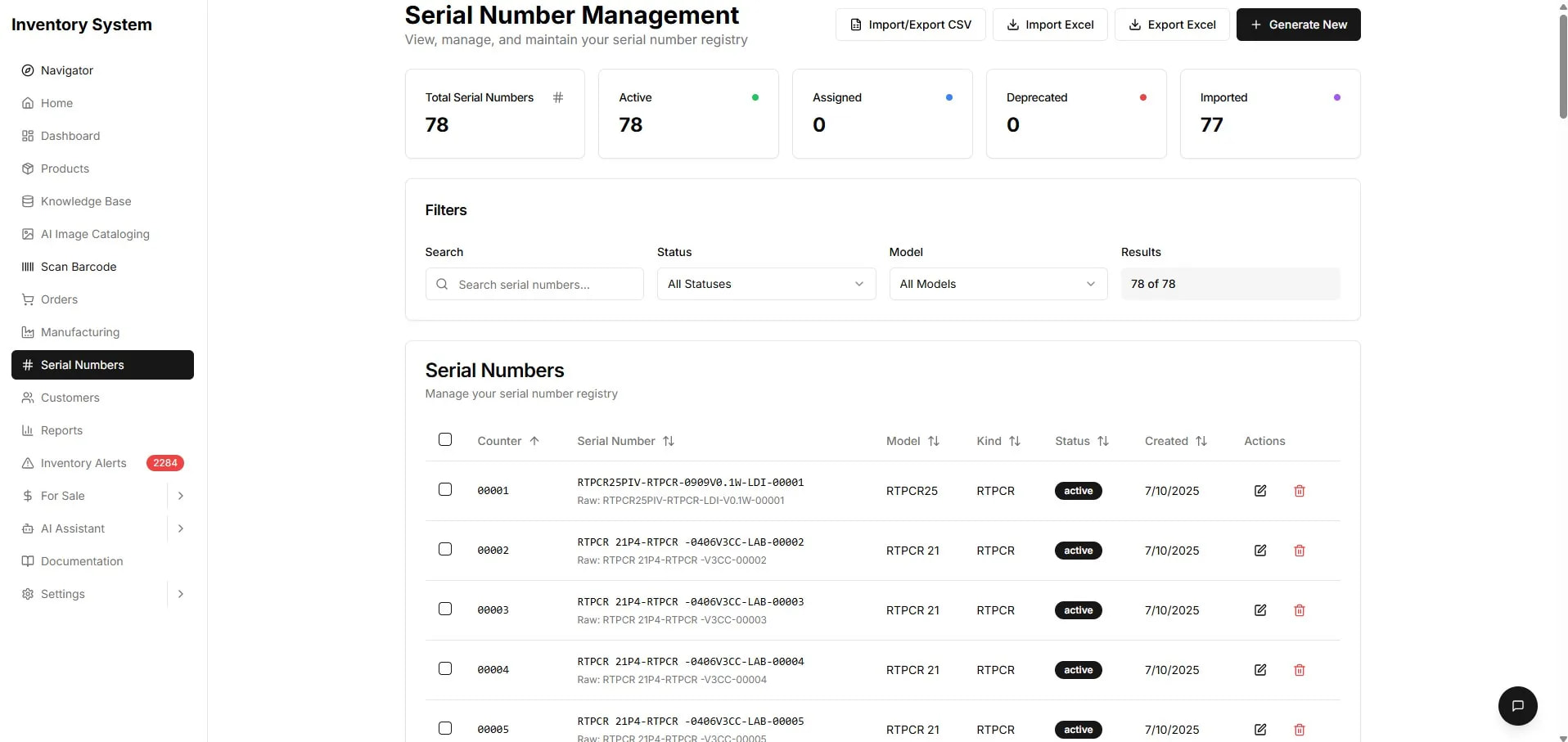Sort by Status column header

[x=1082, y=441]
